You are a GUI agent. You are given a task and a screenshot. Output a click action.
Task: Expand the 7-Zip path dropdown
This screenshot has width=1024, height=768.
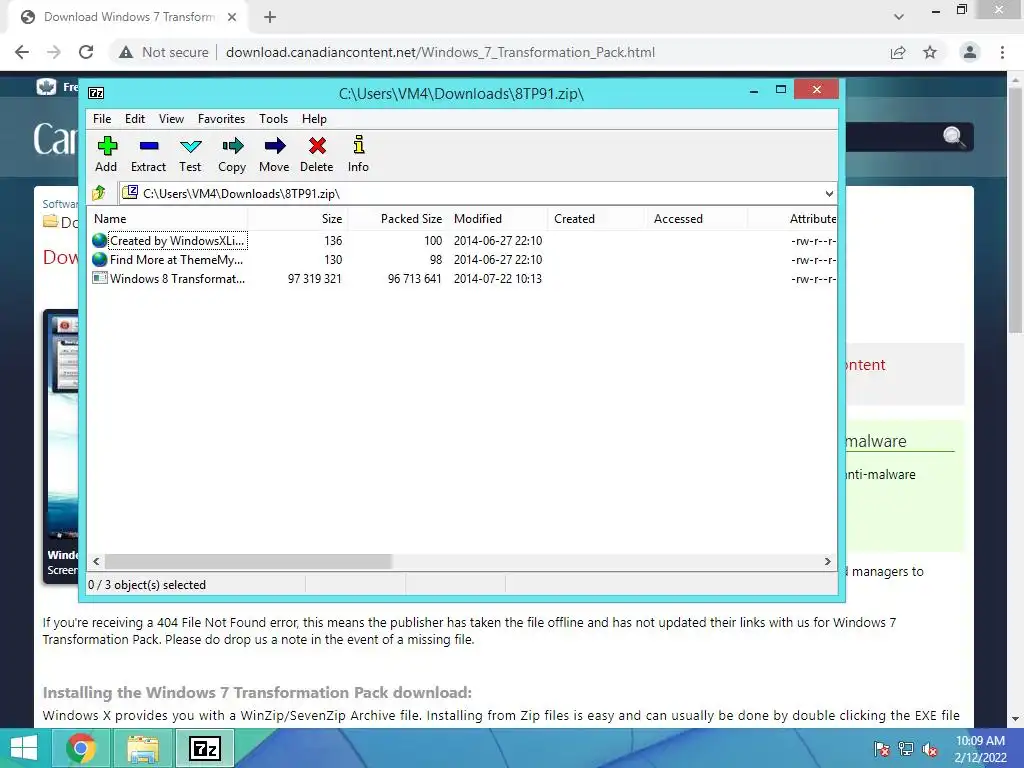click(x=829, y=193)
